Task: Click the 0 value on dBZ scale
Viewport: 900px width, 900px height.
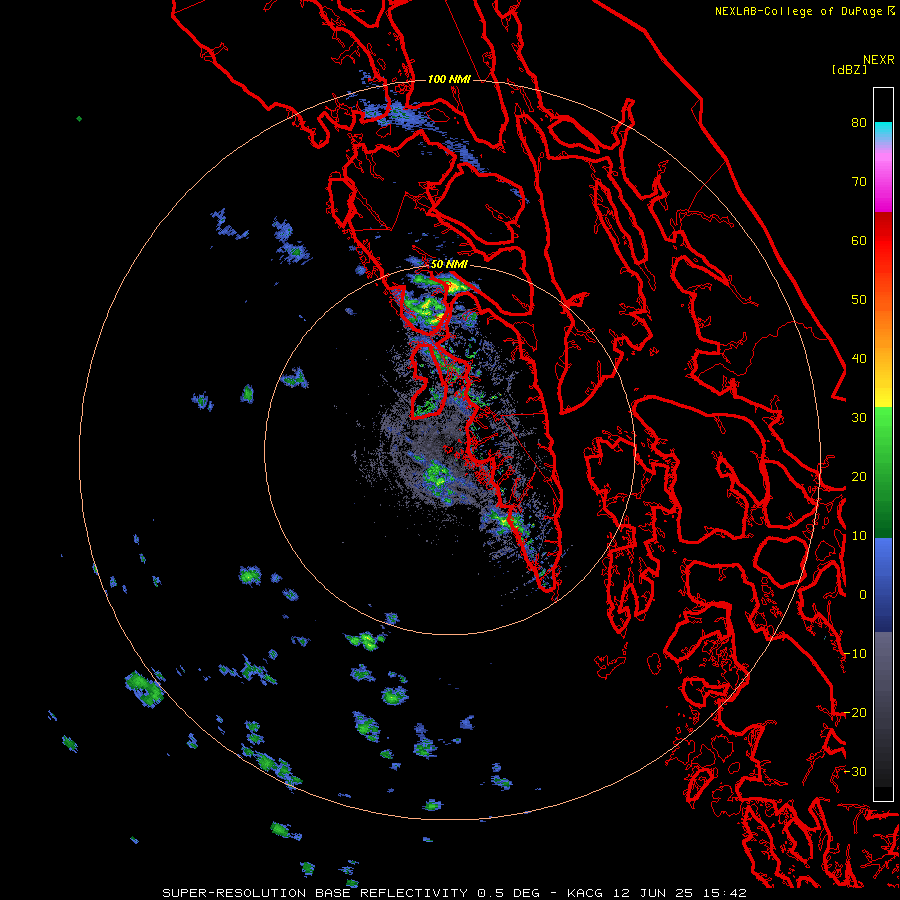Action: [x=863, y=595]
